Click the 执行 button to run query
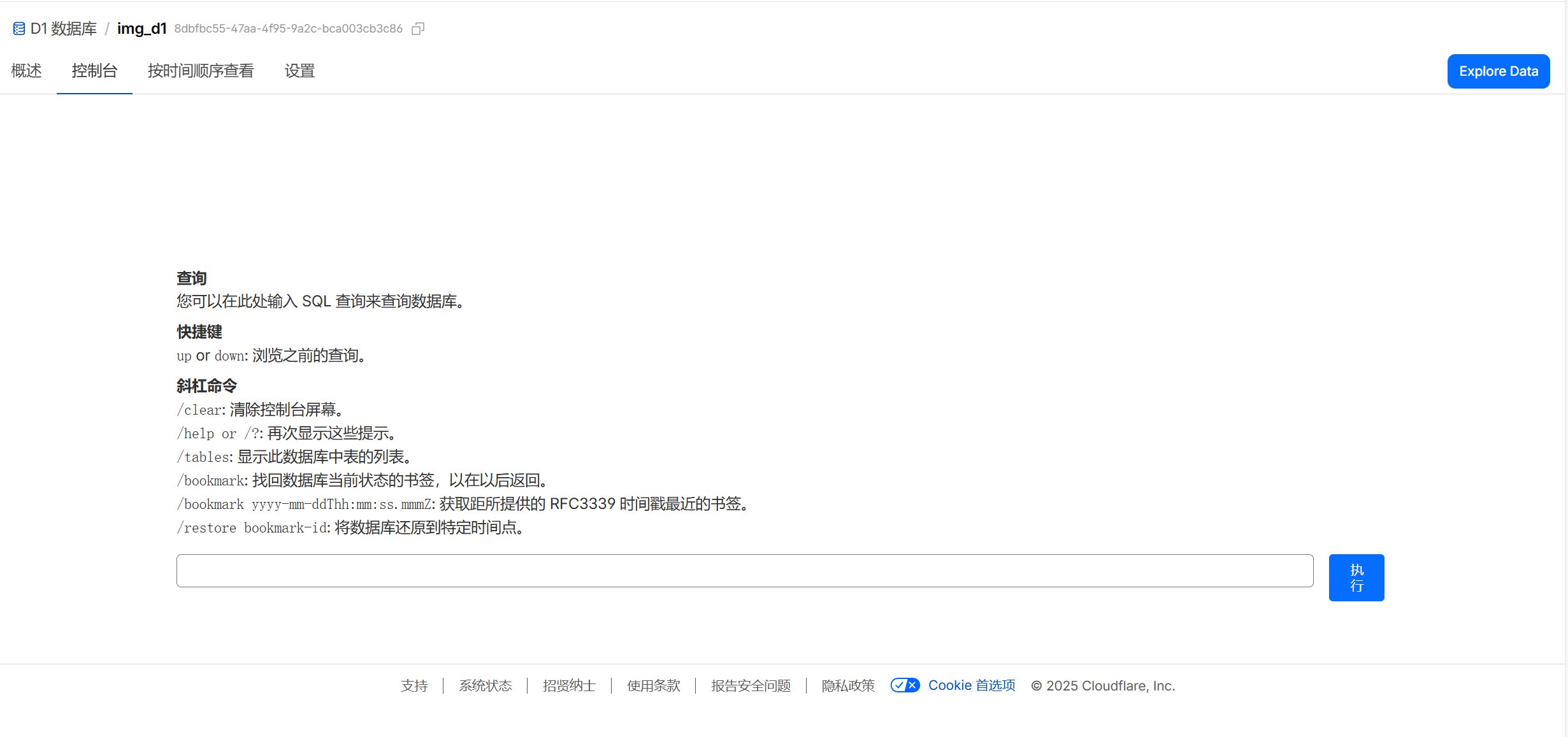The image size is (1568, 737). tap(1356, 577)
